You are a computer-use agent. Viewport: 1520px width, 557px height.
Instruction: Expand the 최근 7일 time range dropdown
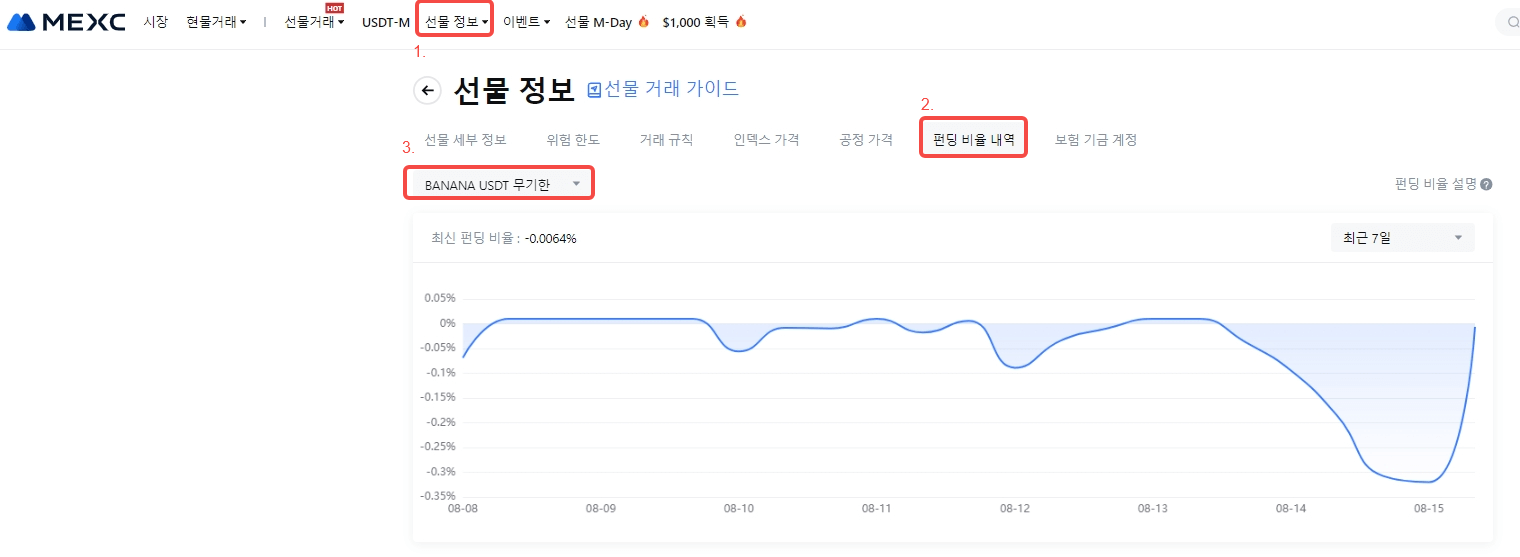pos(1402,237)
